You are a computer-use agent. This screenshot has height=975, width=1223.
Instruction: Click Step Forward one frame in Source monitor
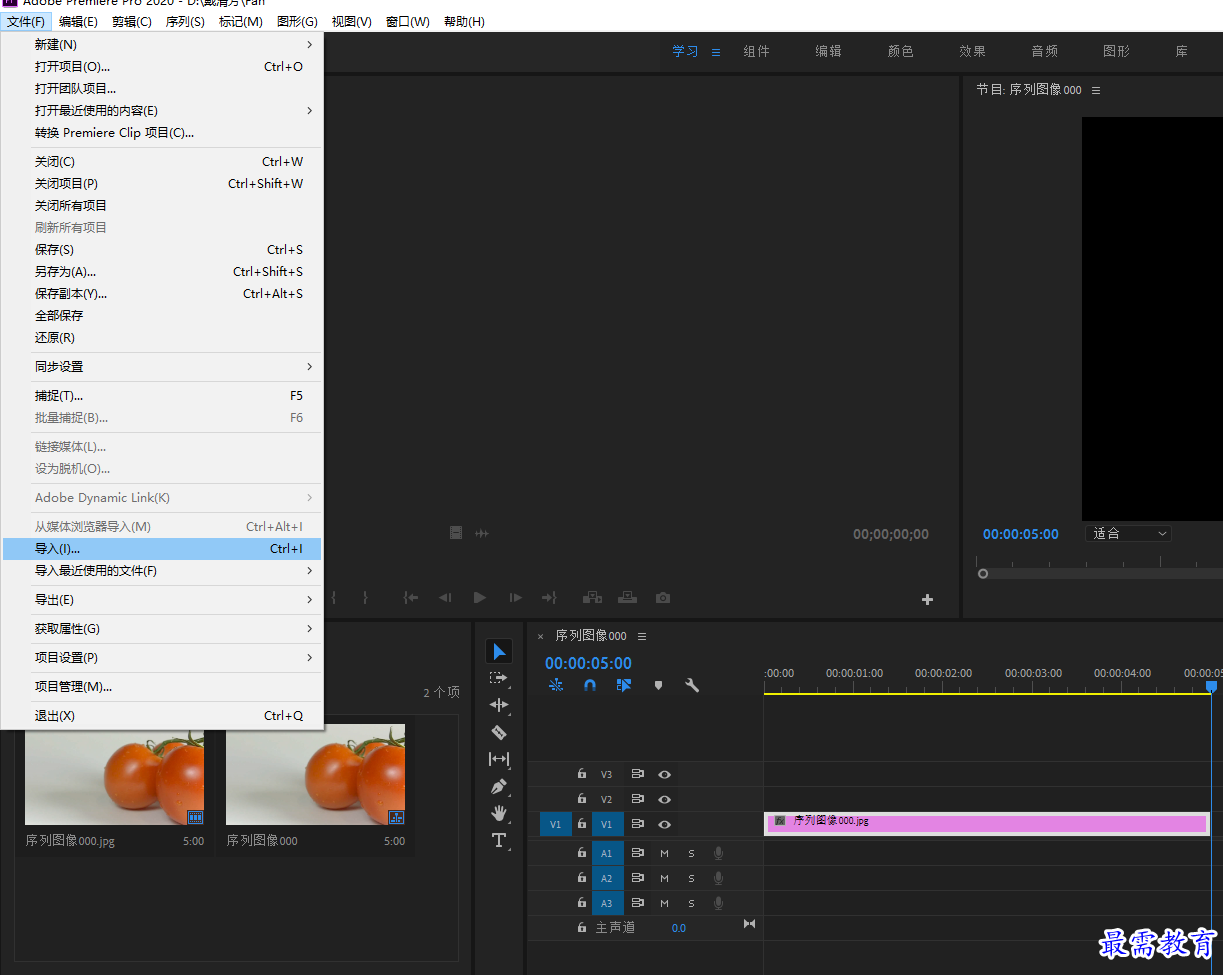(x=515, y=597)
